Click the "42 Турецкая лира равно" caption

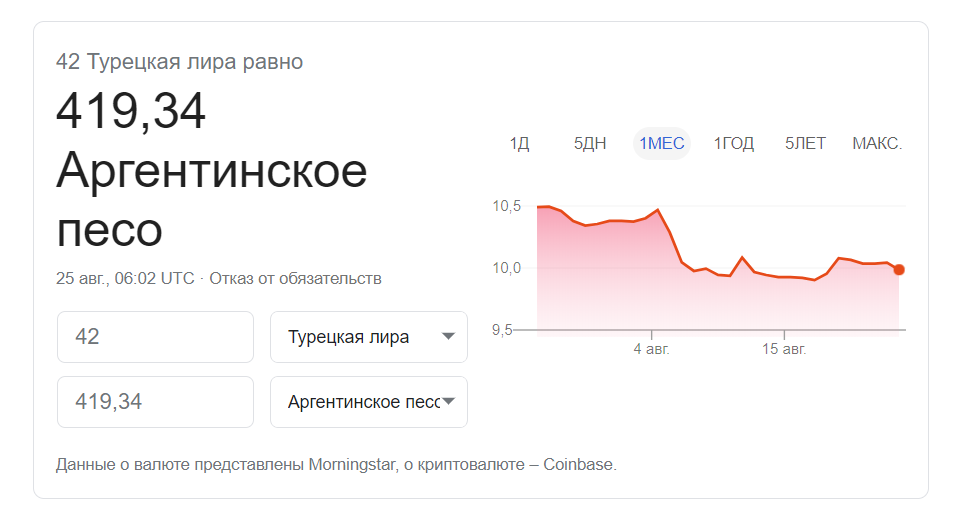[x=180, y=62]
